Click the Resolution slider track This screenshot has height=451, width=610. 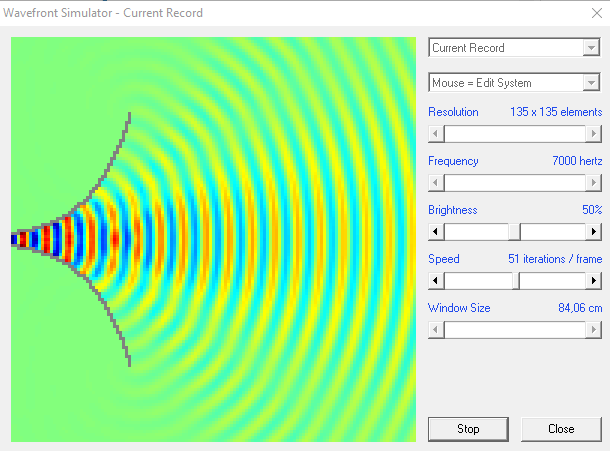(x=515, y=134)
